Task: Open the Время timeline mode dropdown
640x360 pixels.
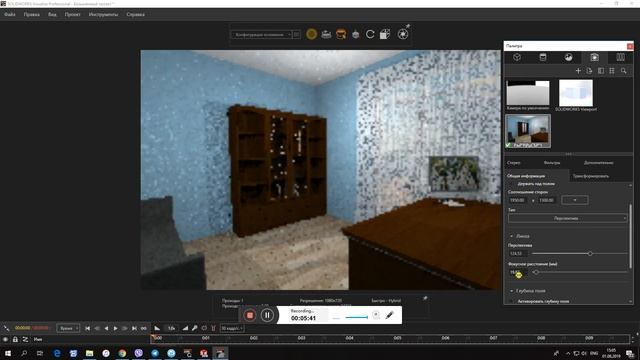Action: pos(68,328)
